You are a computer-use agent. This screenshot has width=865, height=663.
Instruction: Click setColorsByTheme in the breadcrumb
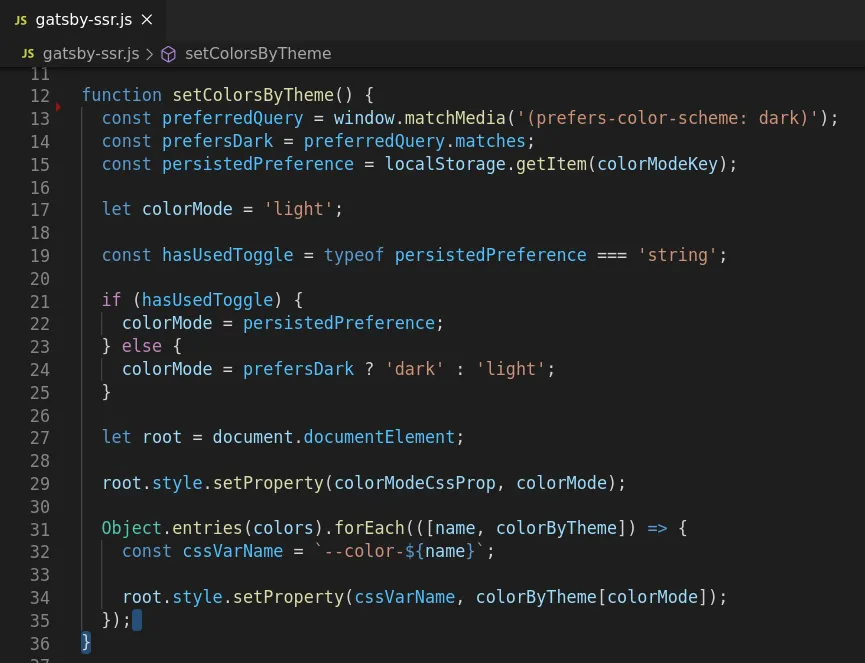click(x=258, y=54)
